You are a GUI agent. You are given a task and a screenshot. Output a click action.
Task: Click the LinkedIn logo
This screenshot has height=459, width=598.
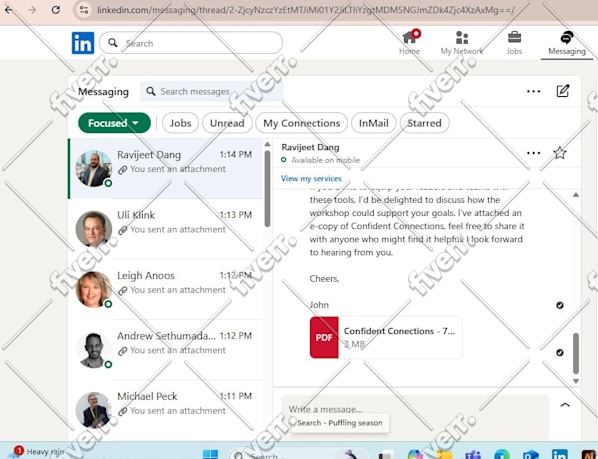tap(83, 43)
